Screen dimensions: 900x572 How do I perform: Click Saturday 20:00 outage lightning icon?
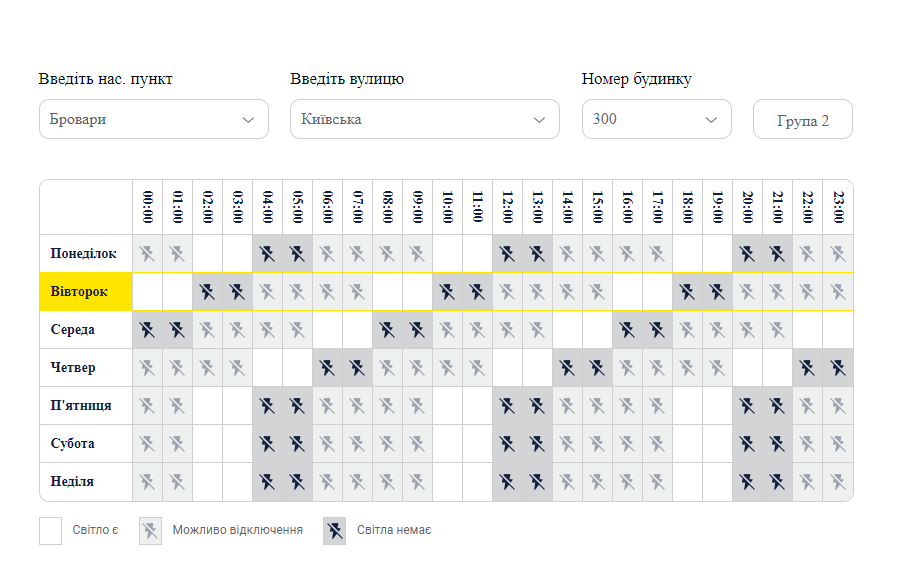747,443
